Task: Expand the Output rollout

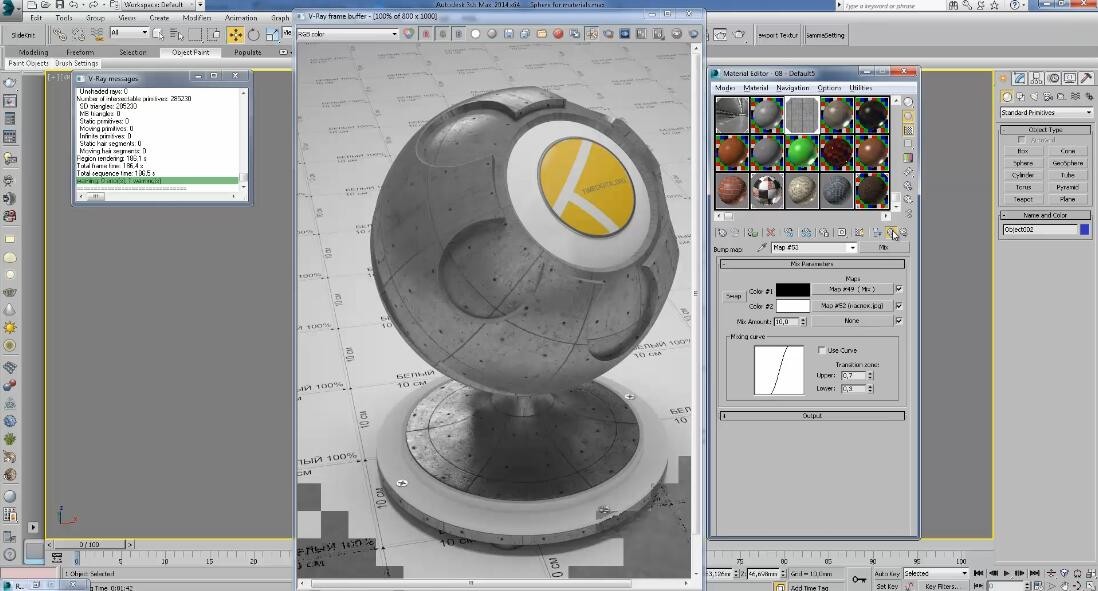Action: click(x=812, y=416)
